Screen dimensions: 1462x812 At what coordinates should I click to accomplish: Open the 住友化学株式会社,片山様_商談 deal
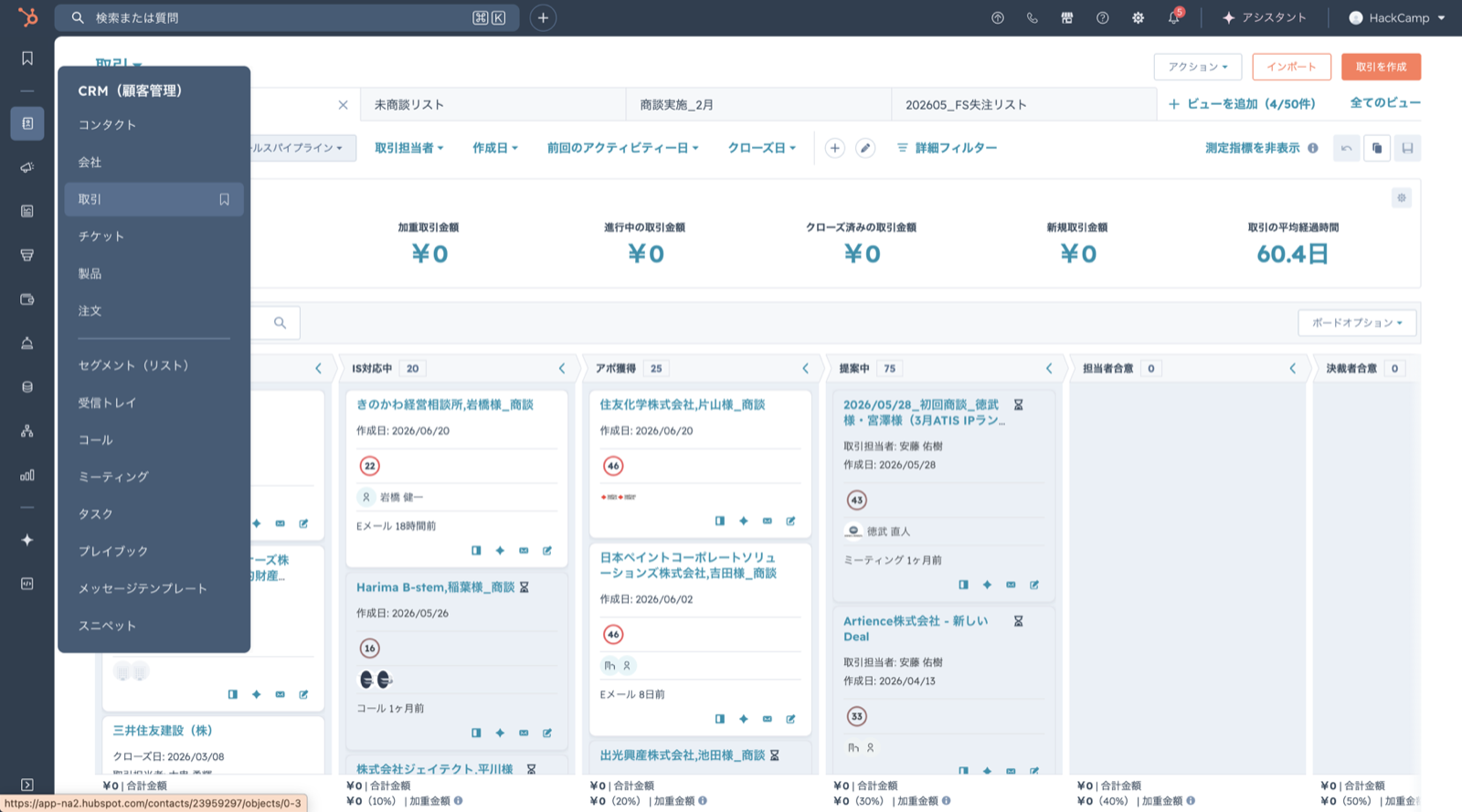coord(683,405)
